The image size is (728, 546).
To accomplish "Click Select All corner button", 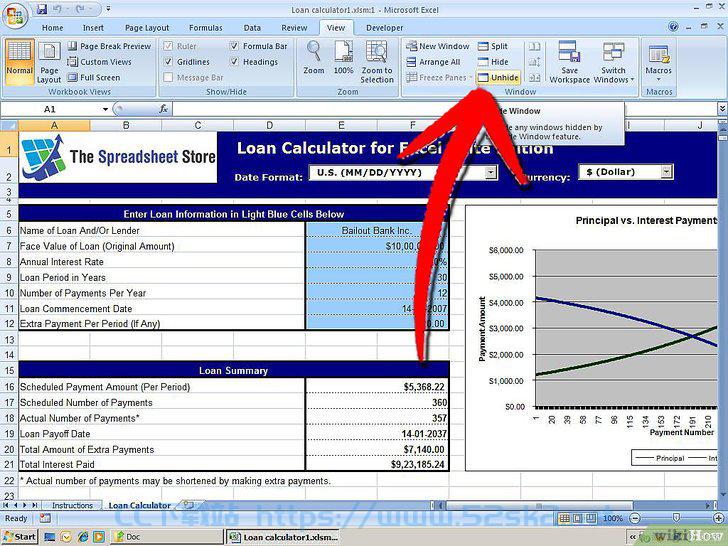I will (x=9, y=125).
